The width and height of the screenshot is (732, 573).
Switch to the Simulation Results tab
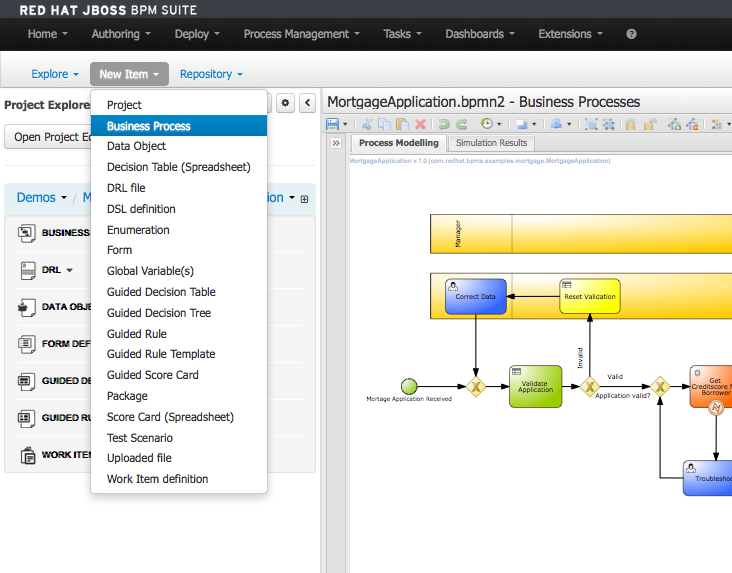click(491, 143)
